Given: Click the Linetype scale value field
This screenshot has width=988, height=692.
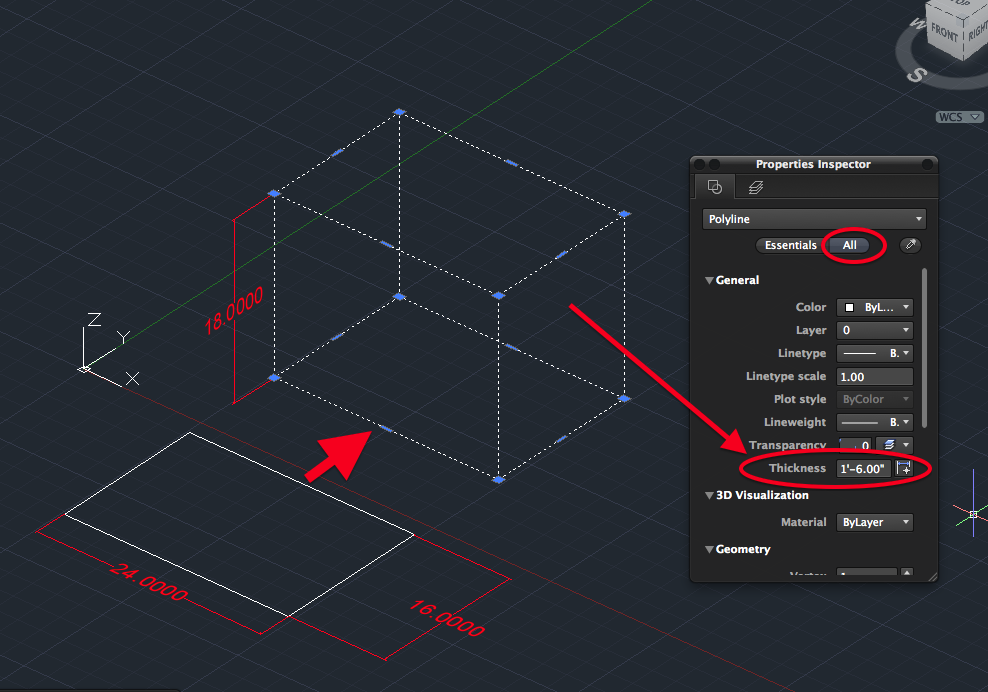Looking at the screenshot, I should coord(874,376).
